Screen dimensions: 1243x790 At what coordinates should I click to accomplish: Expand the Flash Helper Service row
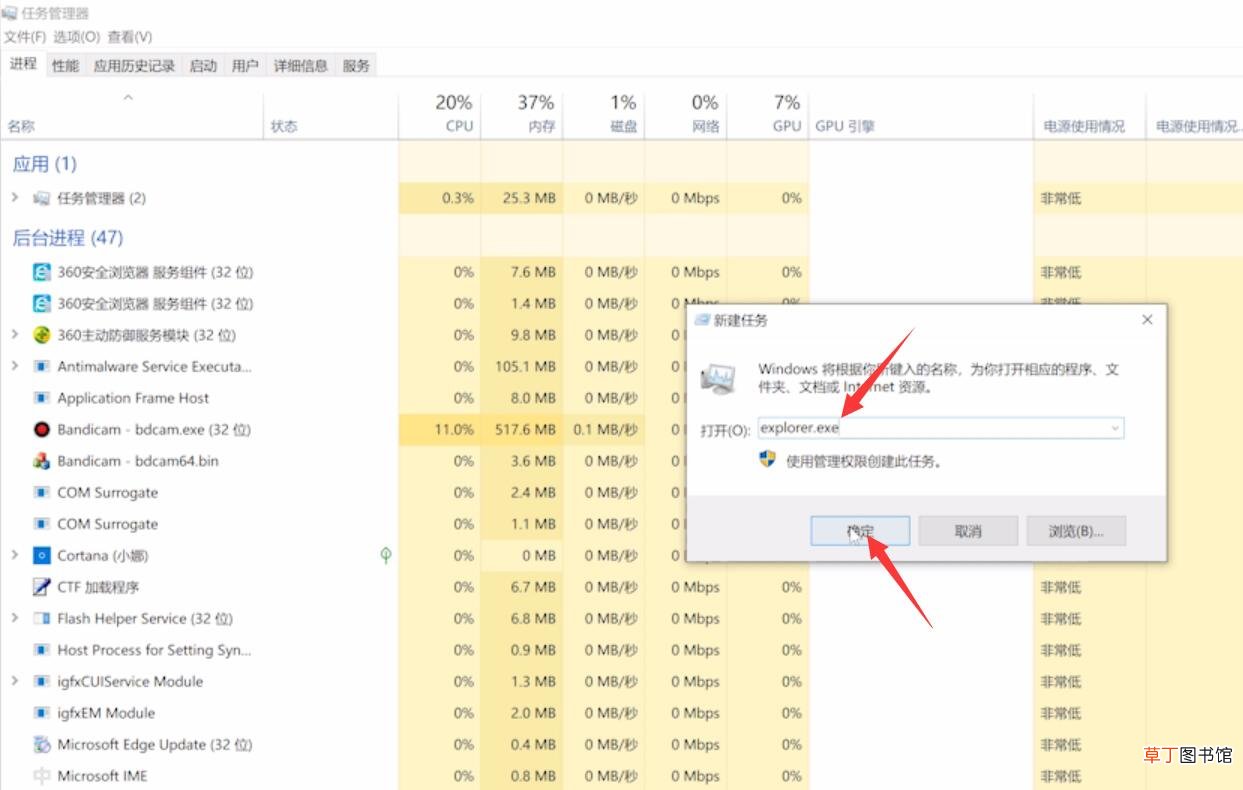(14, 619)
